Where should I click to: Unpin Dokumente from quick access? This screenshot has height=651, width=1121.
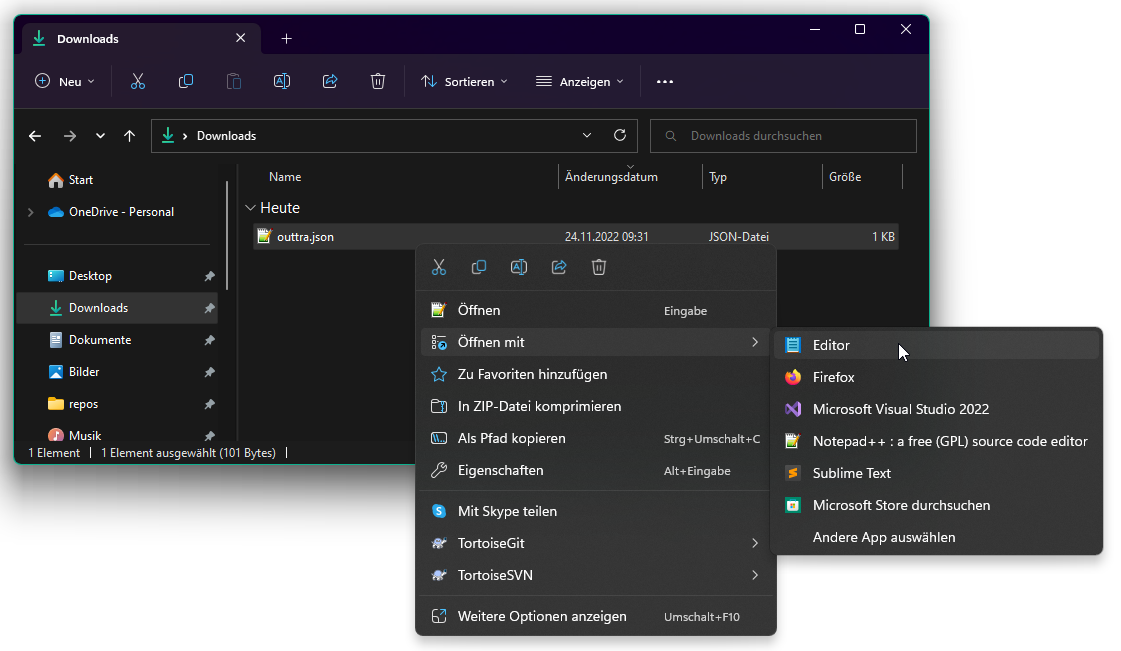209,340
